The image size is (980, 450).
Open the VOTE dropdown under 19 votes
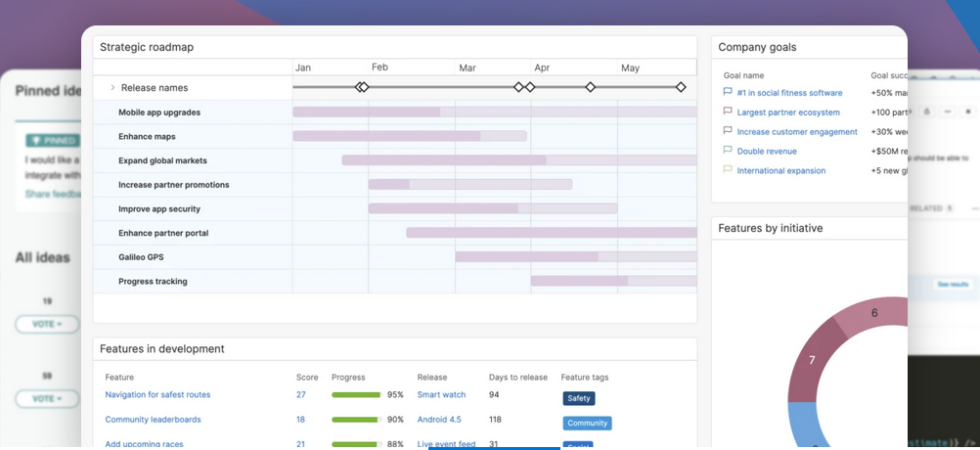(x=46, y=324)
